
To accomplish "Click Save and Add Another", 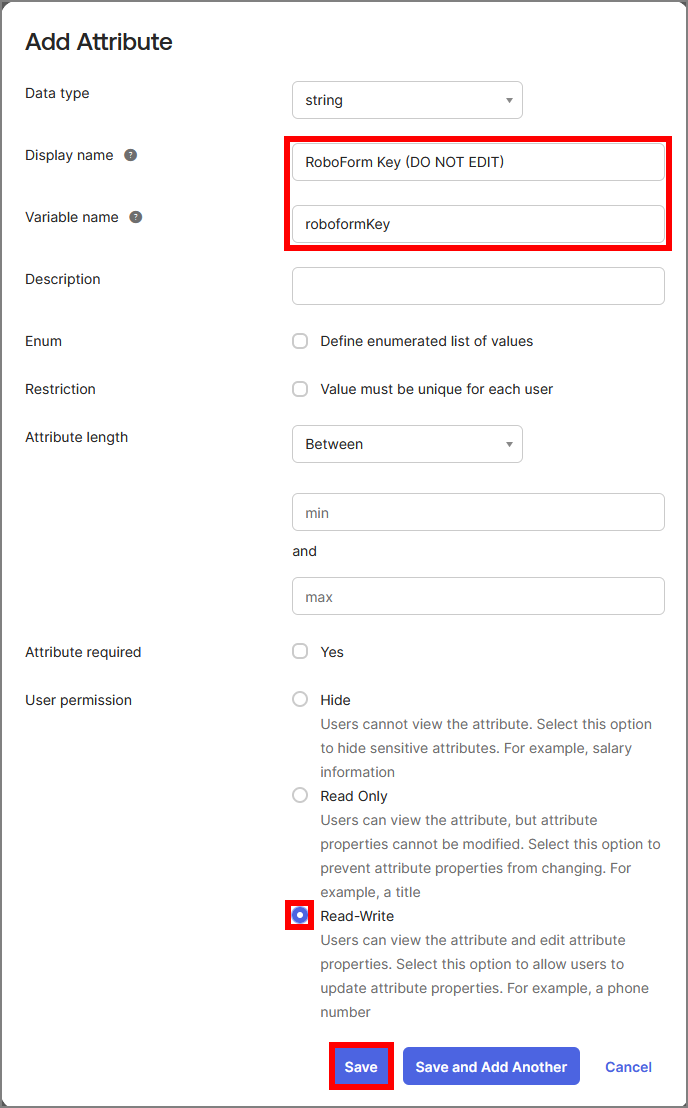I will pos(491,1067).
